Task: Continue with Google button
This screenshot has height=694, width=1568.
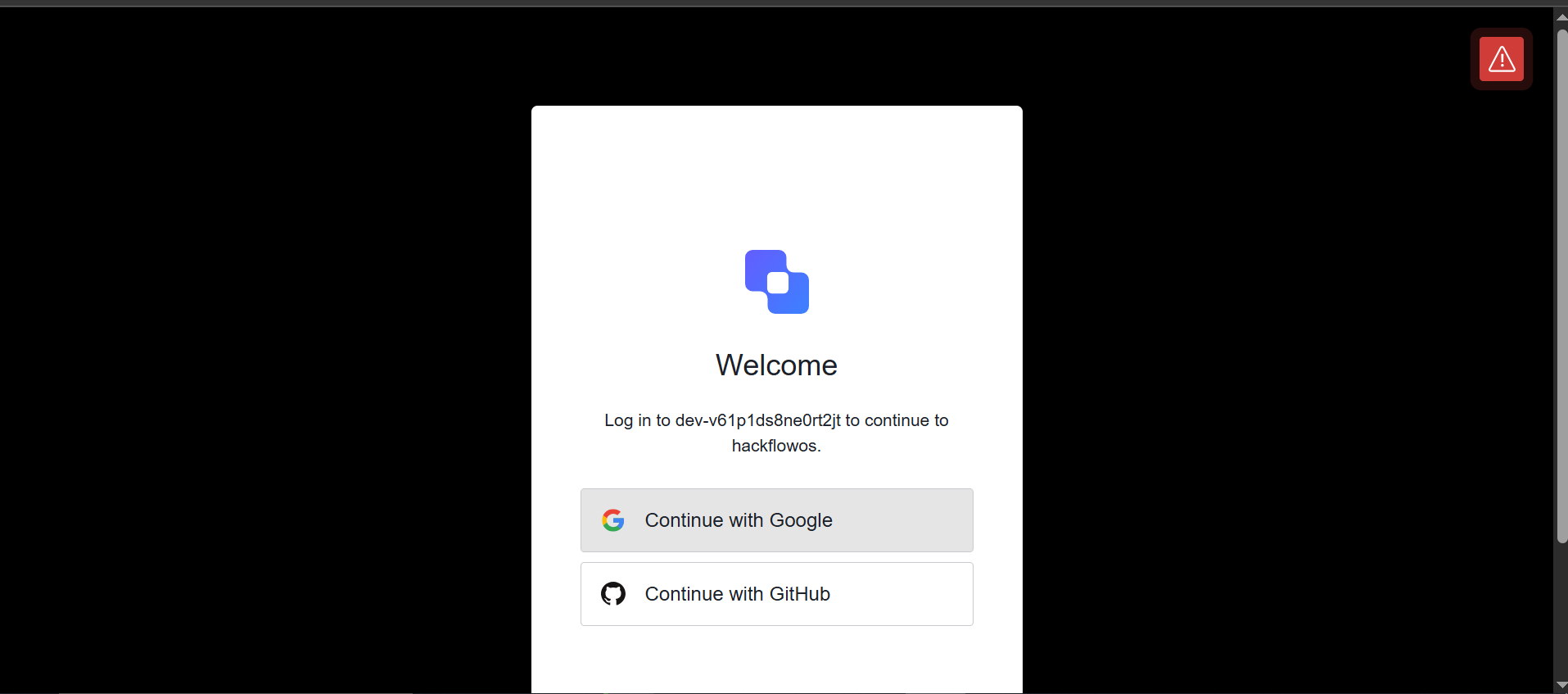Action: tap(776, 520)
